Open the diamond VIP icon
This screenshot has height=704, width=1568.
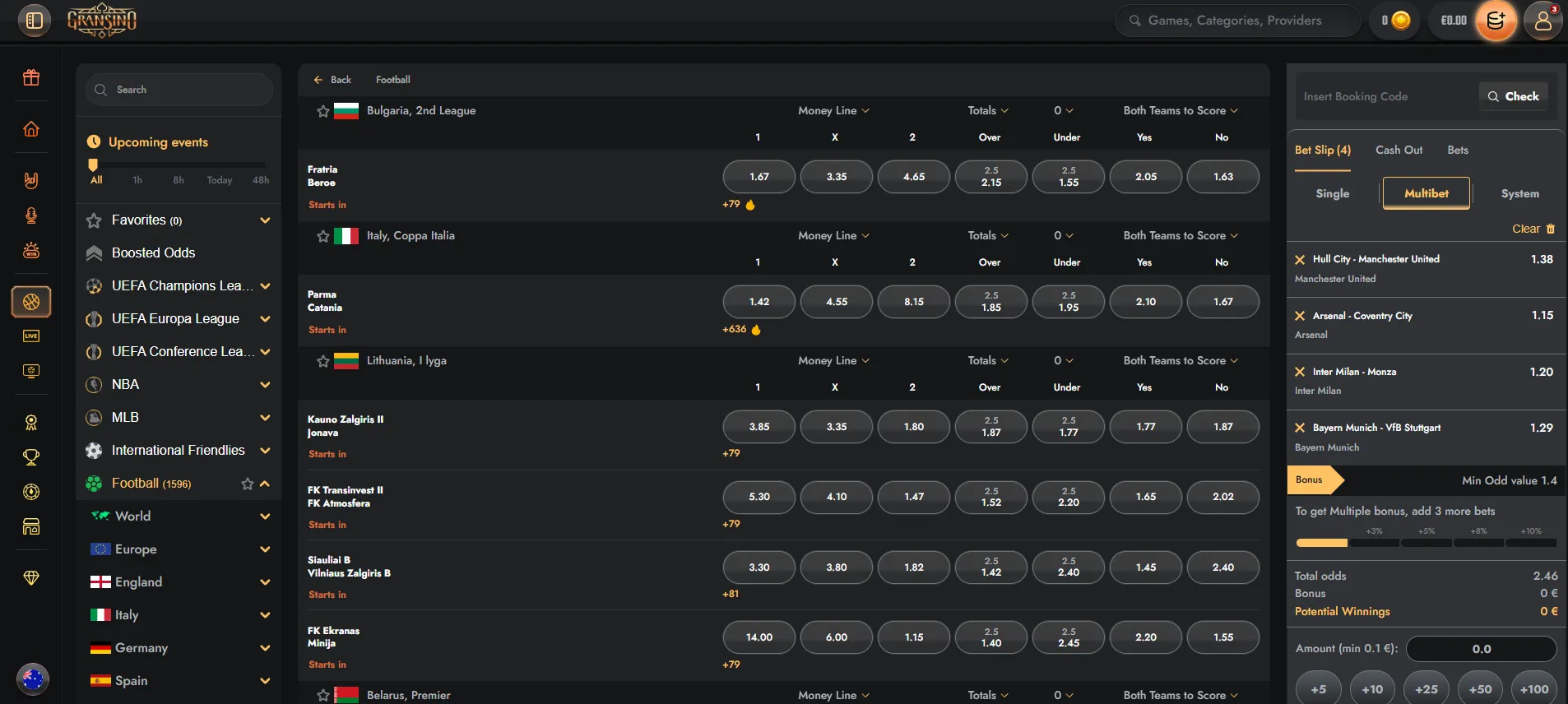coord(31,578)
